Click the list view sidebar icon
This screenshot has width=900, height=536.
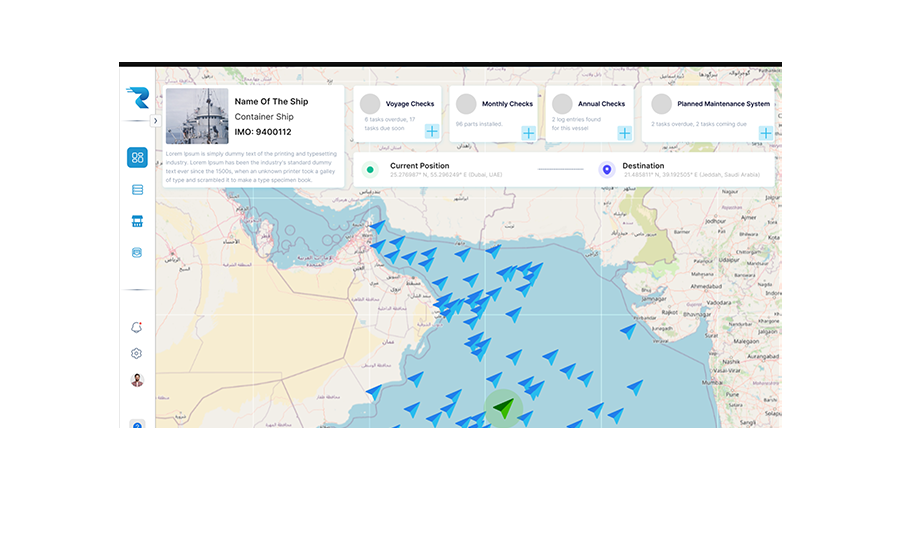pos(137,190)
